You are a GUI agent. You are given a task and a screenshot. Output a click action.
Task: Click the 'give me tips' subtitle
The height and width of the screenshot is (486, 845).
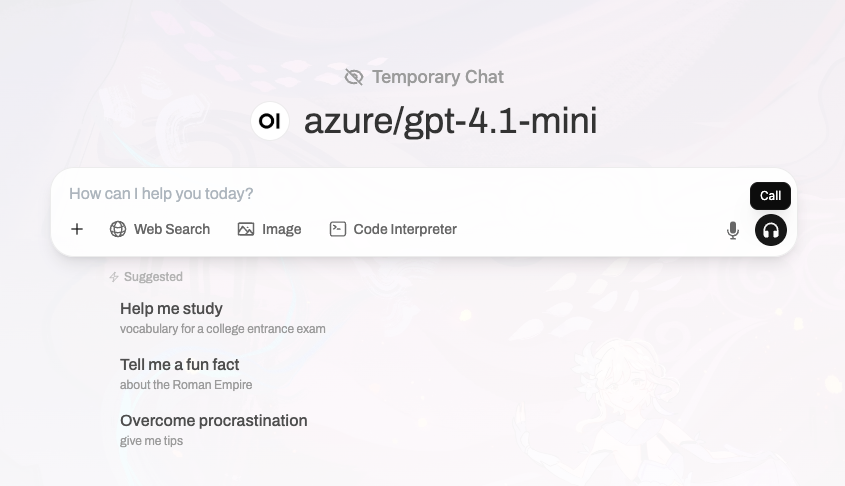151,441
